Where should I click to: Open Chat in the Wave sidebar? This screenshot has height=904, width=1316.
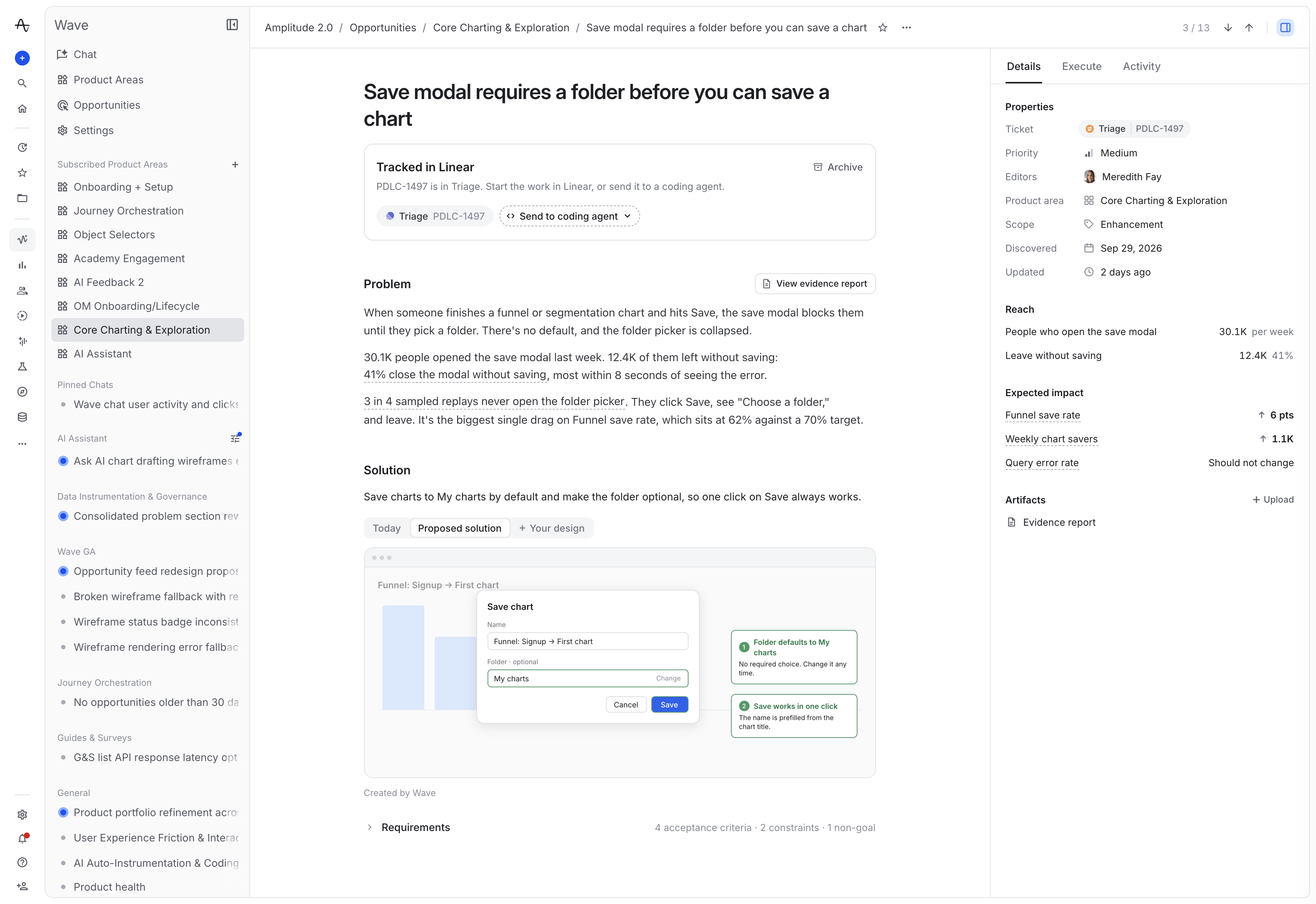pyautogui.click(x=147, y=54)
